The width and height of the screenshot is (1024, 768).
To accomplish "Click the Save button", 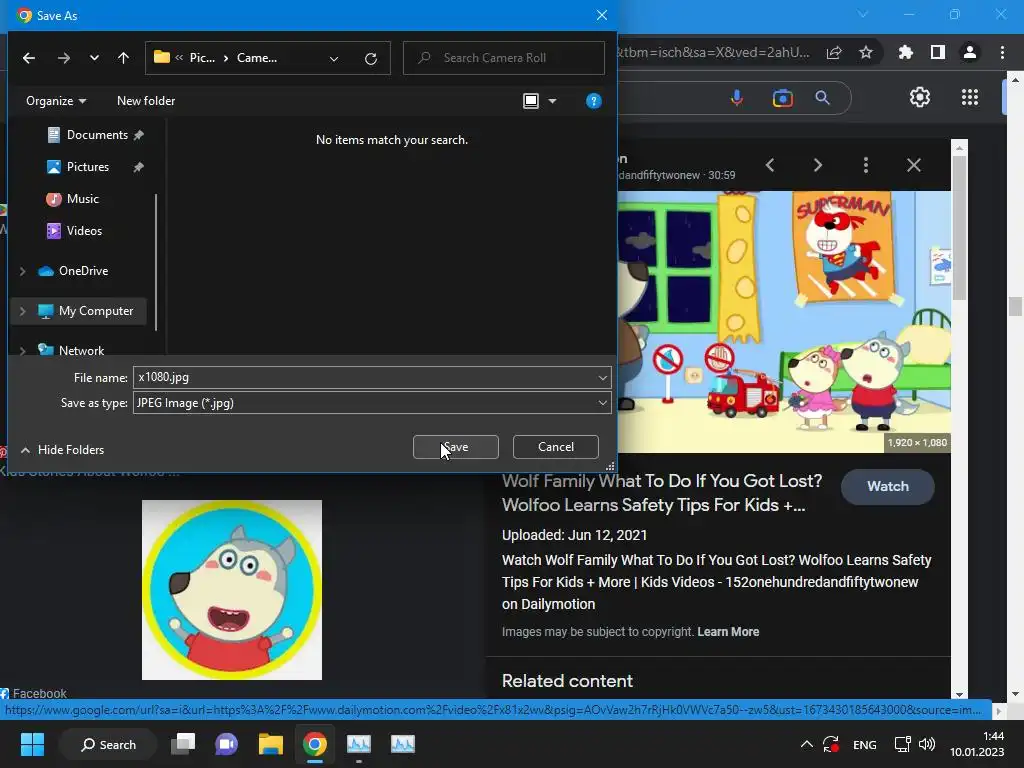I will [x=456, y=447].
